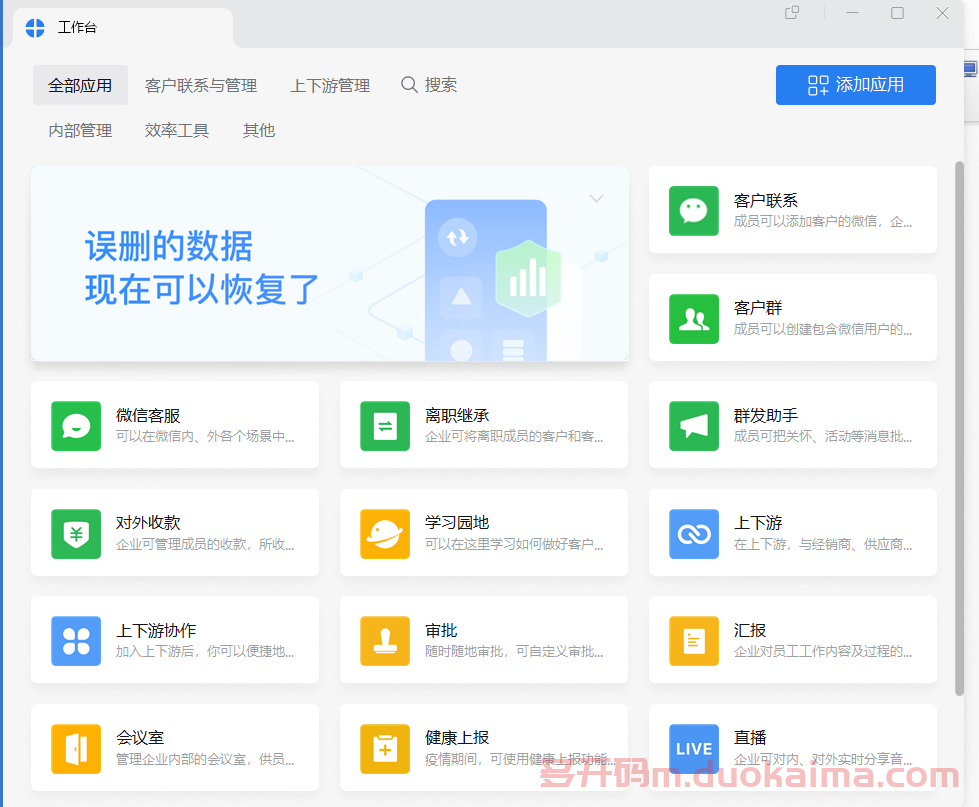Open the 客户联系 (Customer Contact) app

coord(793,210)
